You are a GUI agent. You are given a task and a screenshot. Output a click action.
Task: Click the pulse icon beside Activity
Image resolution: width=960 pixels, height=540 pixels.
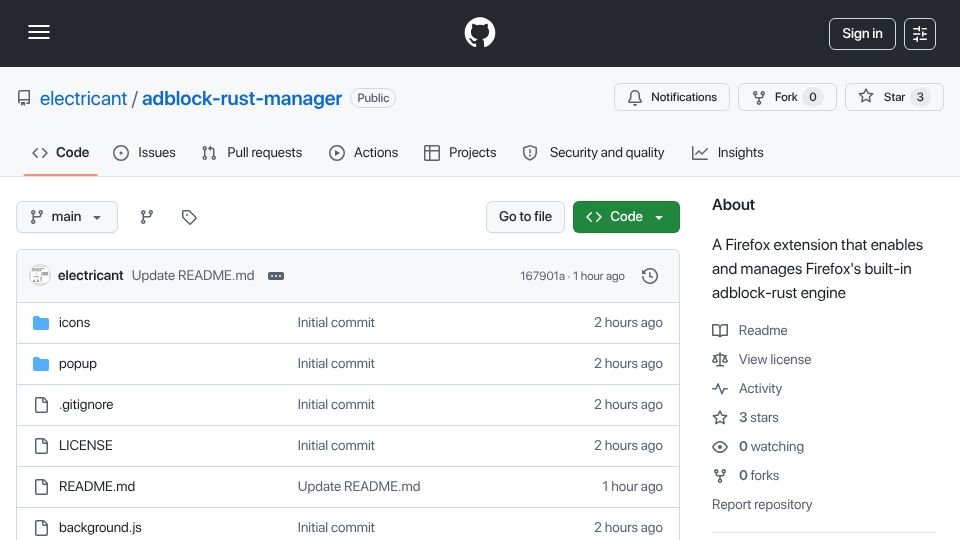point(720,389)
